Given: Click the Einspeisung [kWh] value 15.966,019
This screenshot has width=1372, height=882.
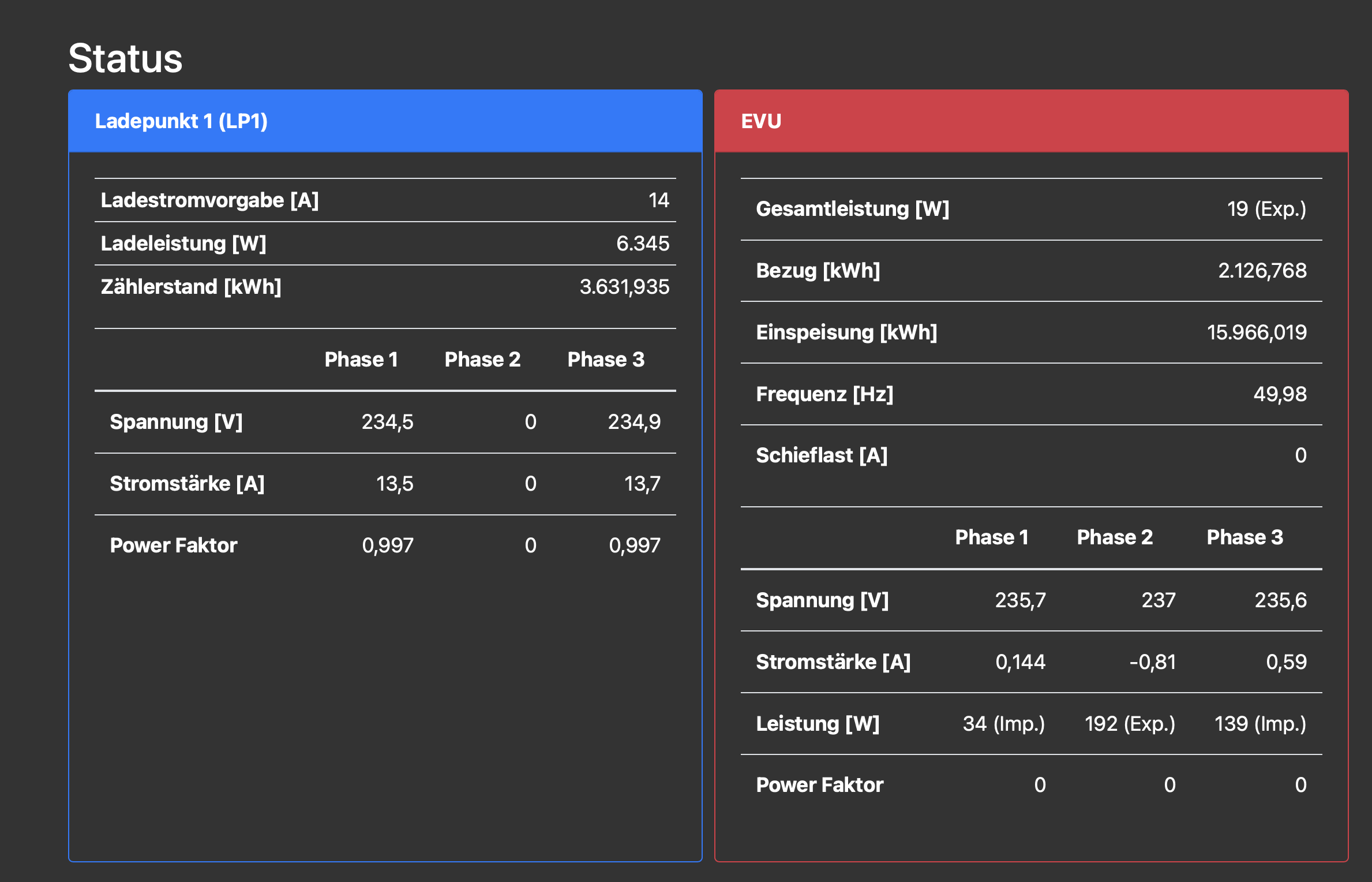Looking at the screenshot, I should click(x=1256, y=332).
